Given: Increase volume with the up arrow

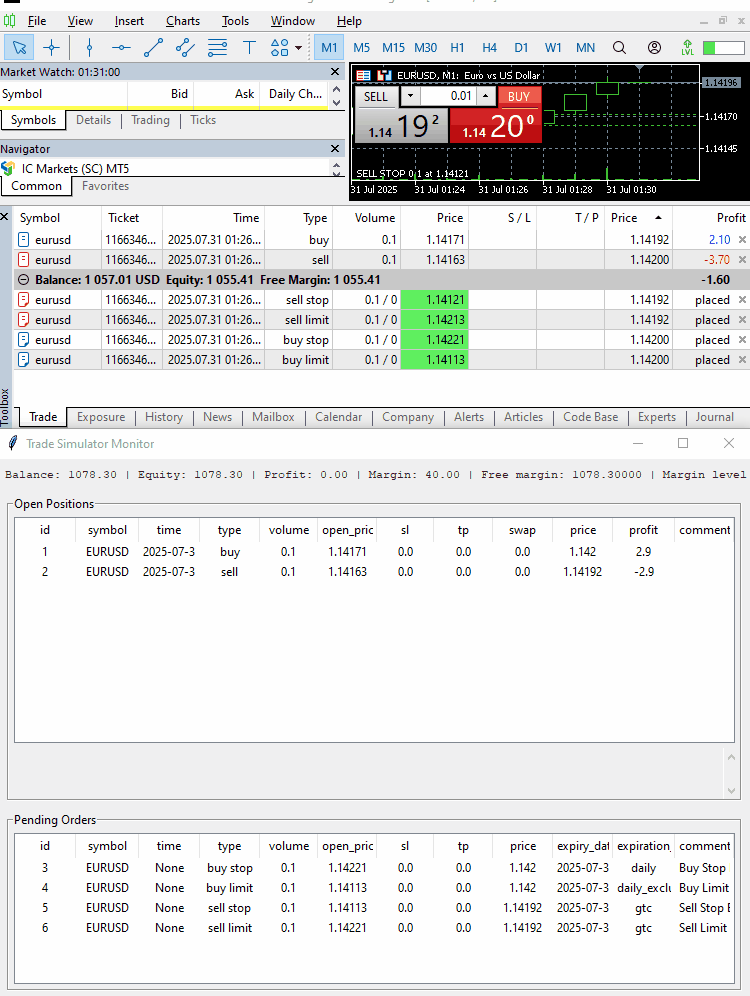Looking at the screenshot, I should click(x=485, y=97).
